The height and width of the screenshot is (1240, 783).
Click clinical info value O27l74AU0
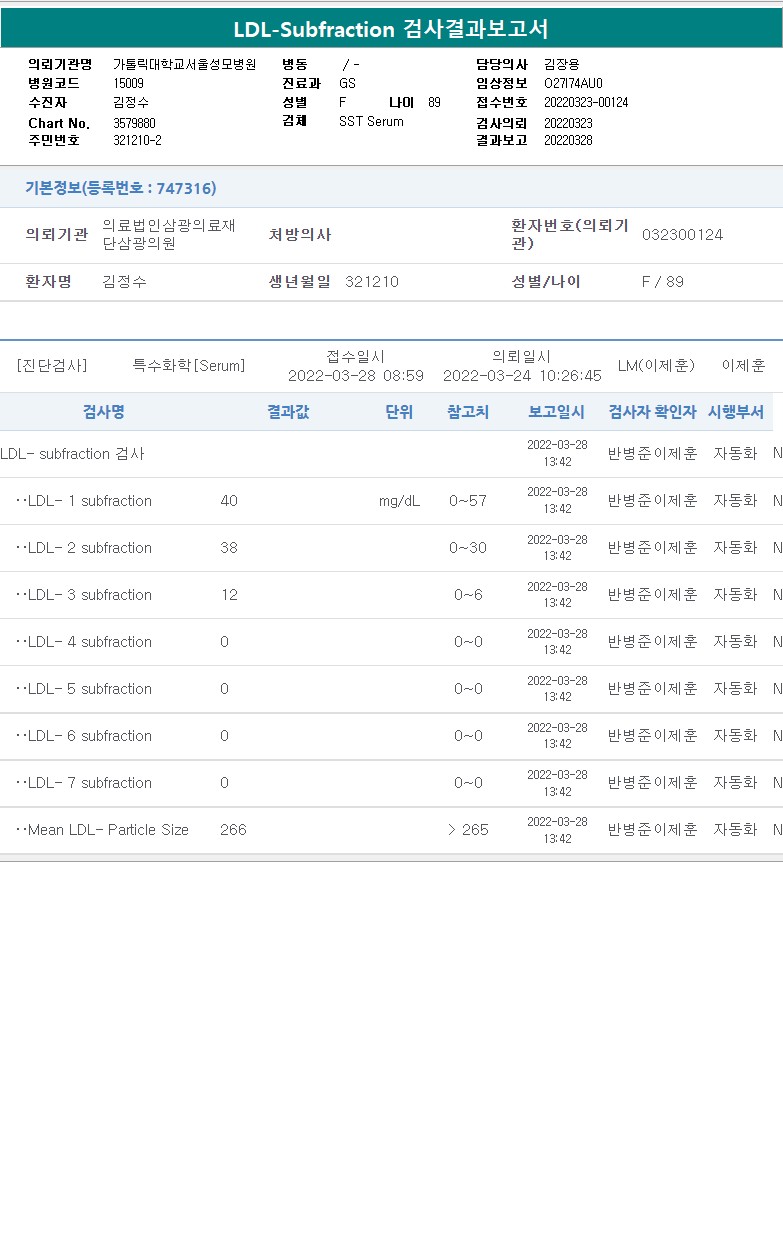[x=573, y=83]
